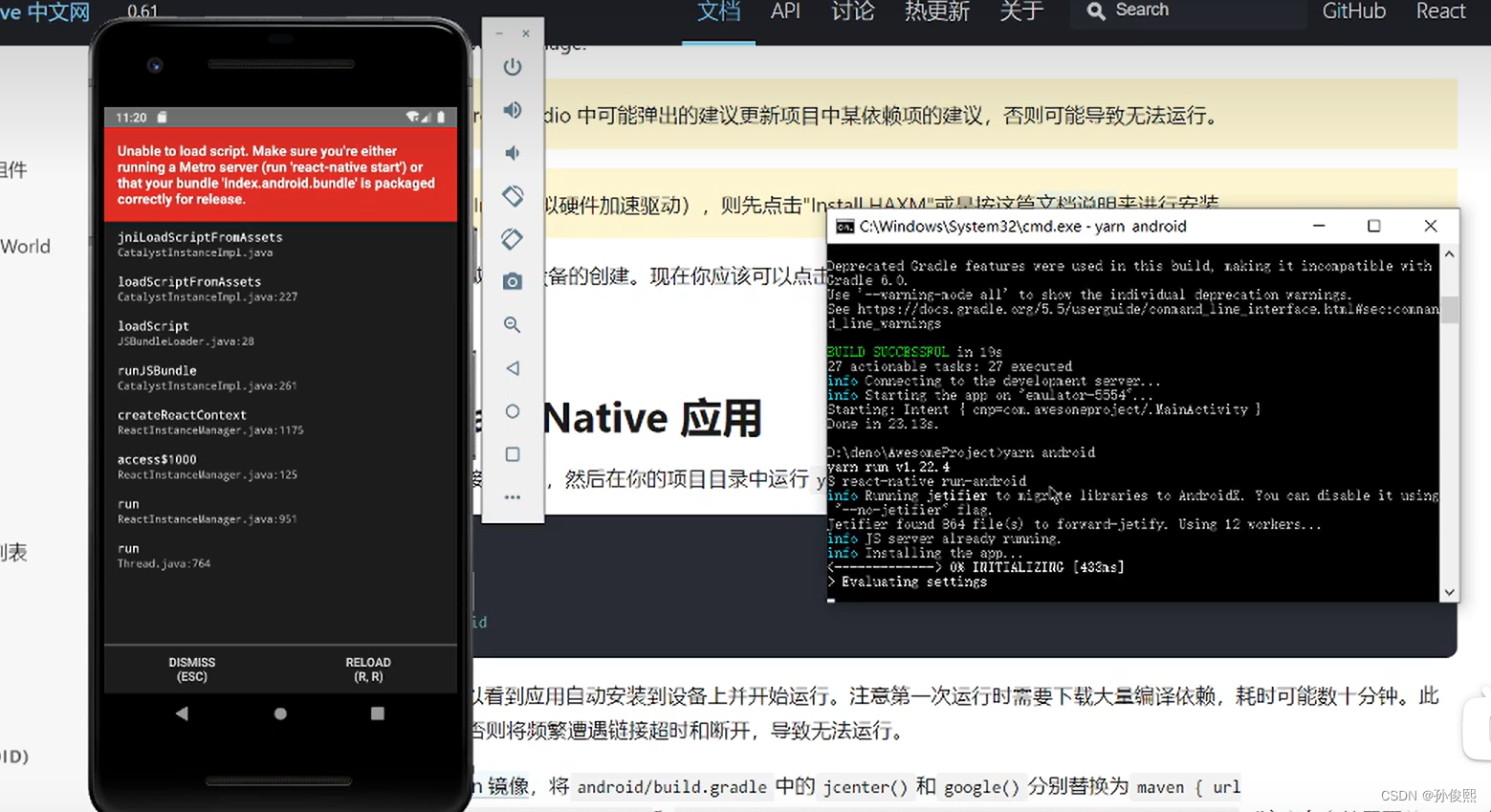Rotate emulator right using the lower rotate icon
This screenshot has width=1491, height=812.
pos(513,239)
